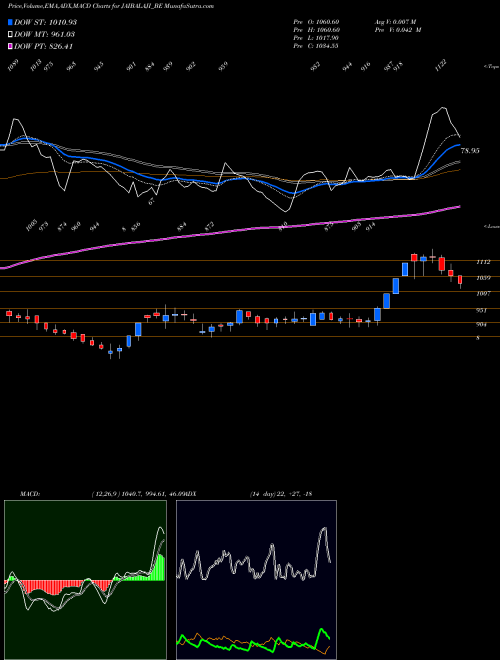500x660 pixels.
Task: Click the 1059 price level label at right
Action: pos(483,278)
